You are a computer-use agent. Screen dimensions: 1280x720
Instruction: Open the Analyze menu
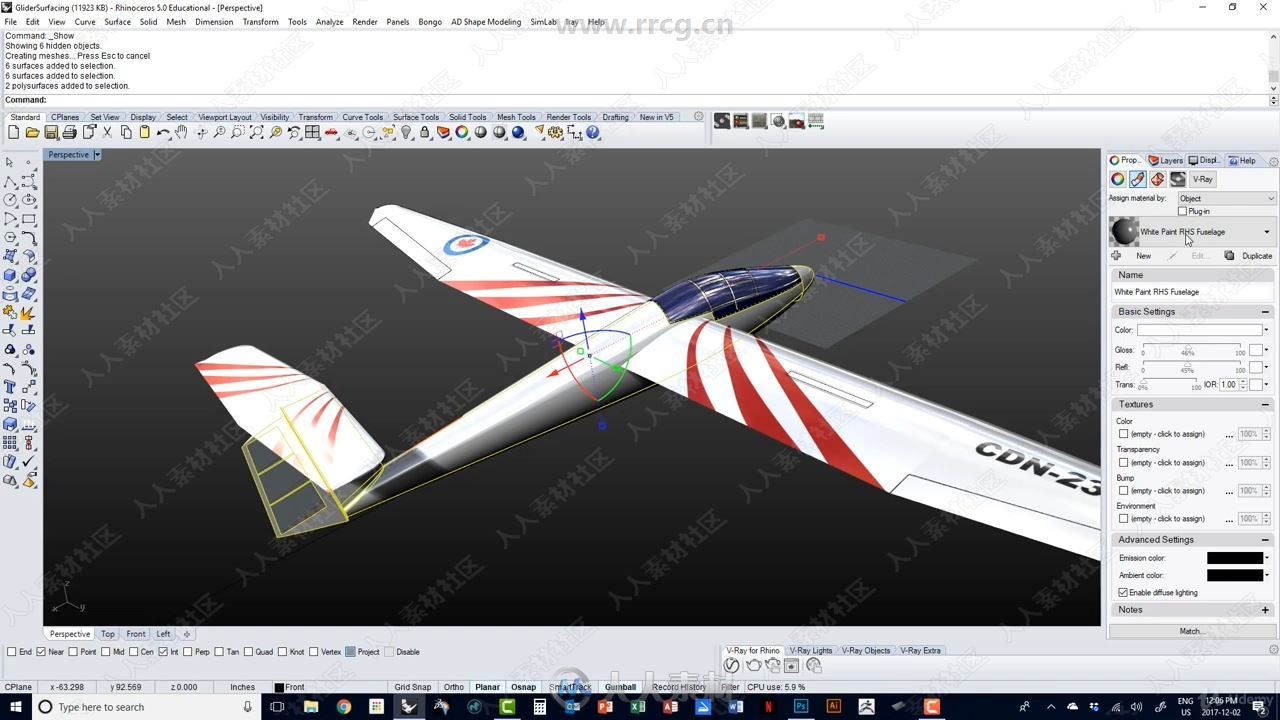pos(329,21)
